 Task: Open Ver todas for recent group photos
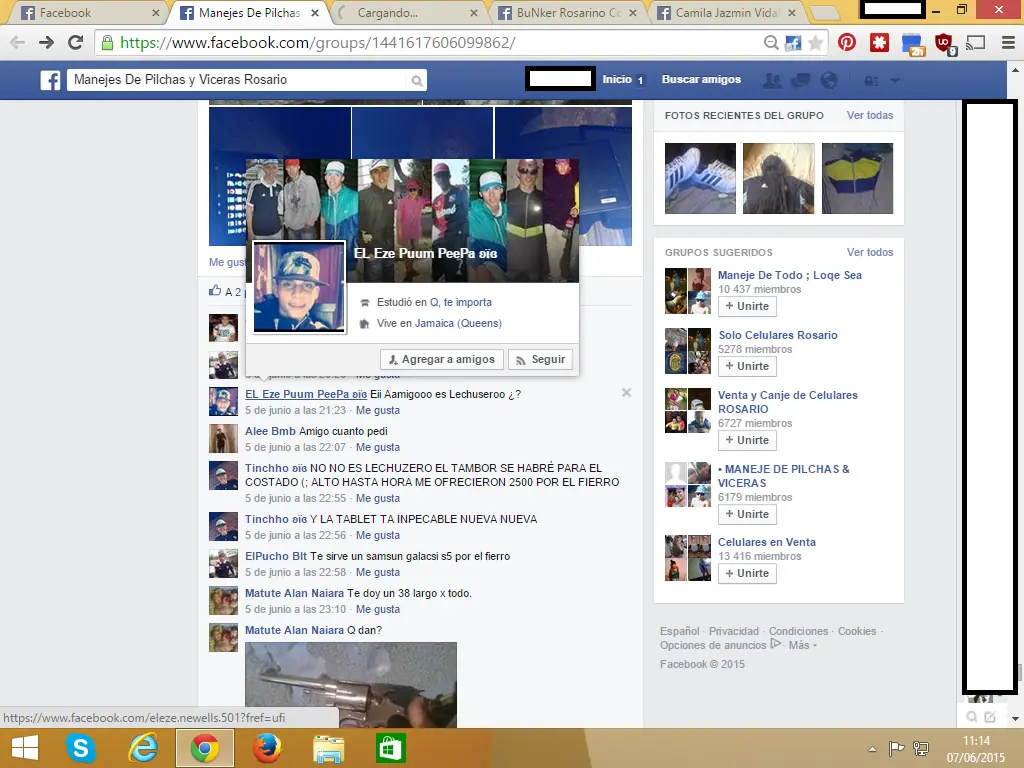(x=869, y=115)
